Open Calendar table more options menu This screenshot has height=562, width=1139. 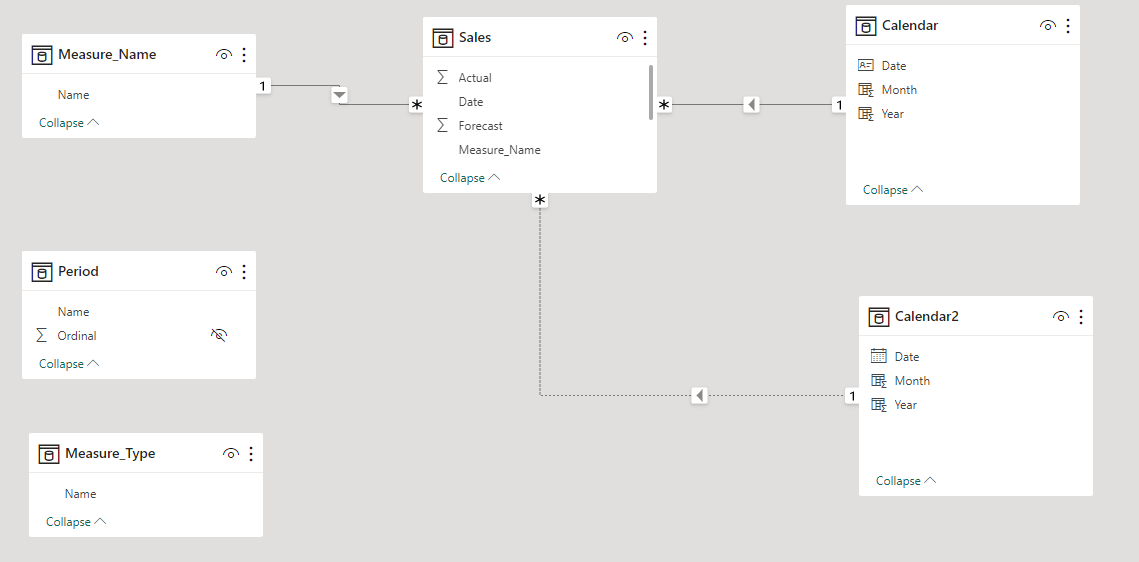pyautogui.click(x=1068, y=25)
